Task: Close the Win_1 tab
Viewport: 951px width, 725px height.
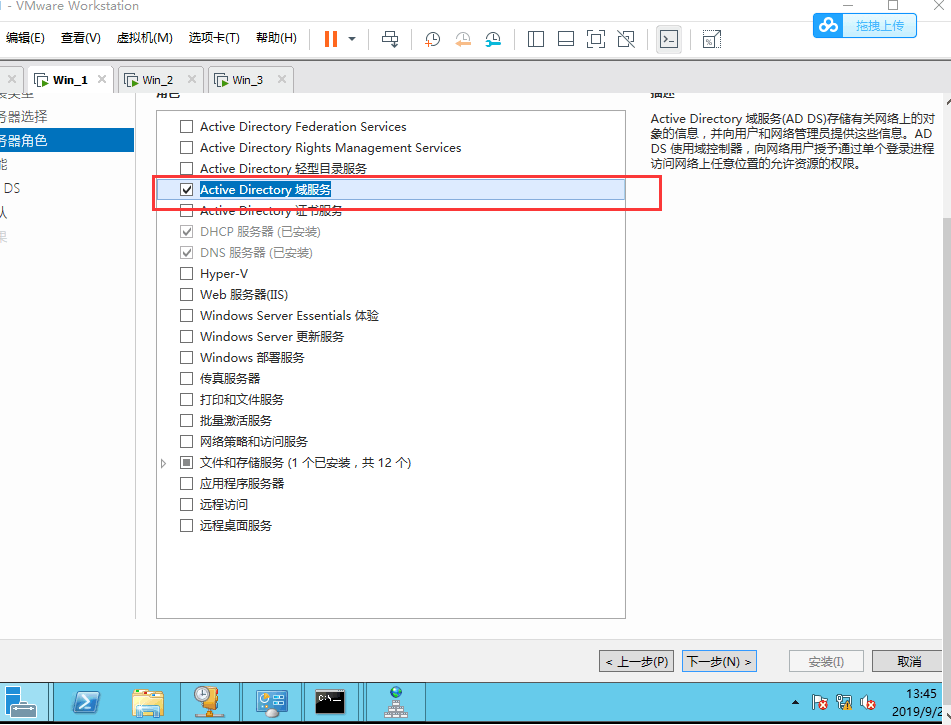Action: (x=102, y=79)
